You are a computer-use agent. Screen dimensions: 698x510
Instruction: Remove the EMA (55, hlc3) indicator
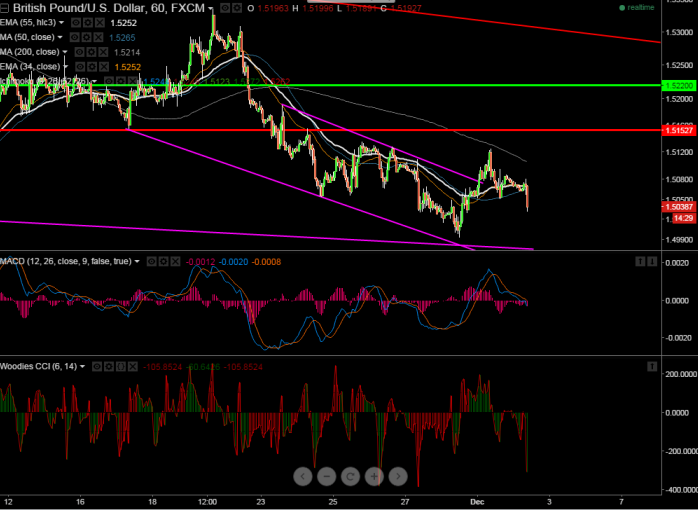[x=100, y=22]
